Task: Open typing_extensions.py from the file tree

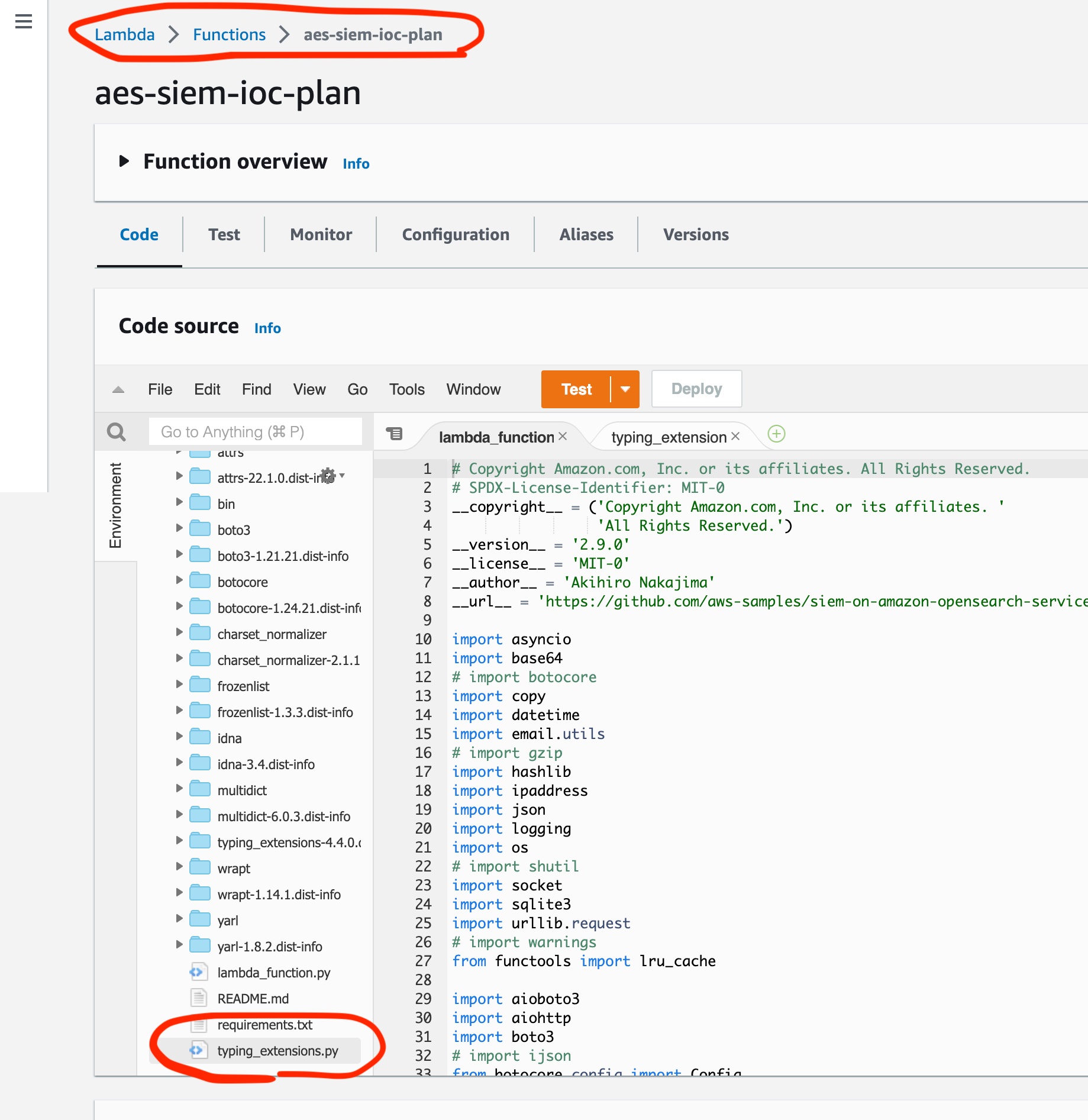Action: point(277,1051)
